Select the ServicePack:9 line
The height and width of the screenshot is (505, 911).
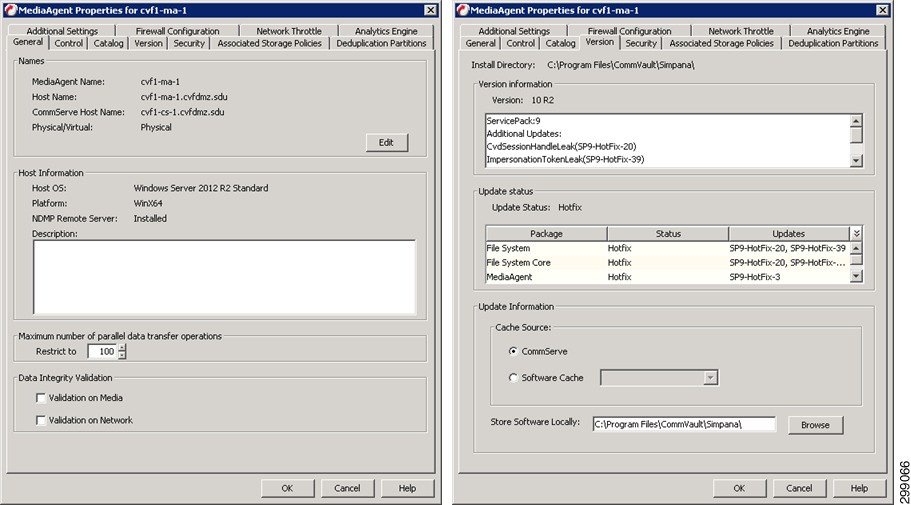(514, 121)
